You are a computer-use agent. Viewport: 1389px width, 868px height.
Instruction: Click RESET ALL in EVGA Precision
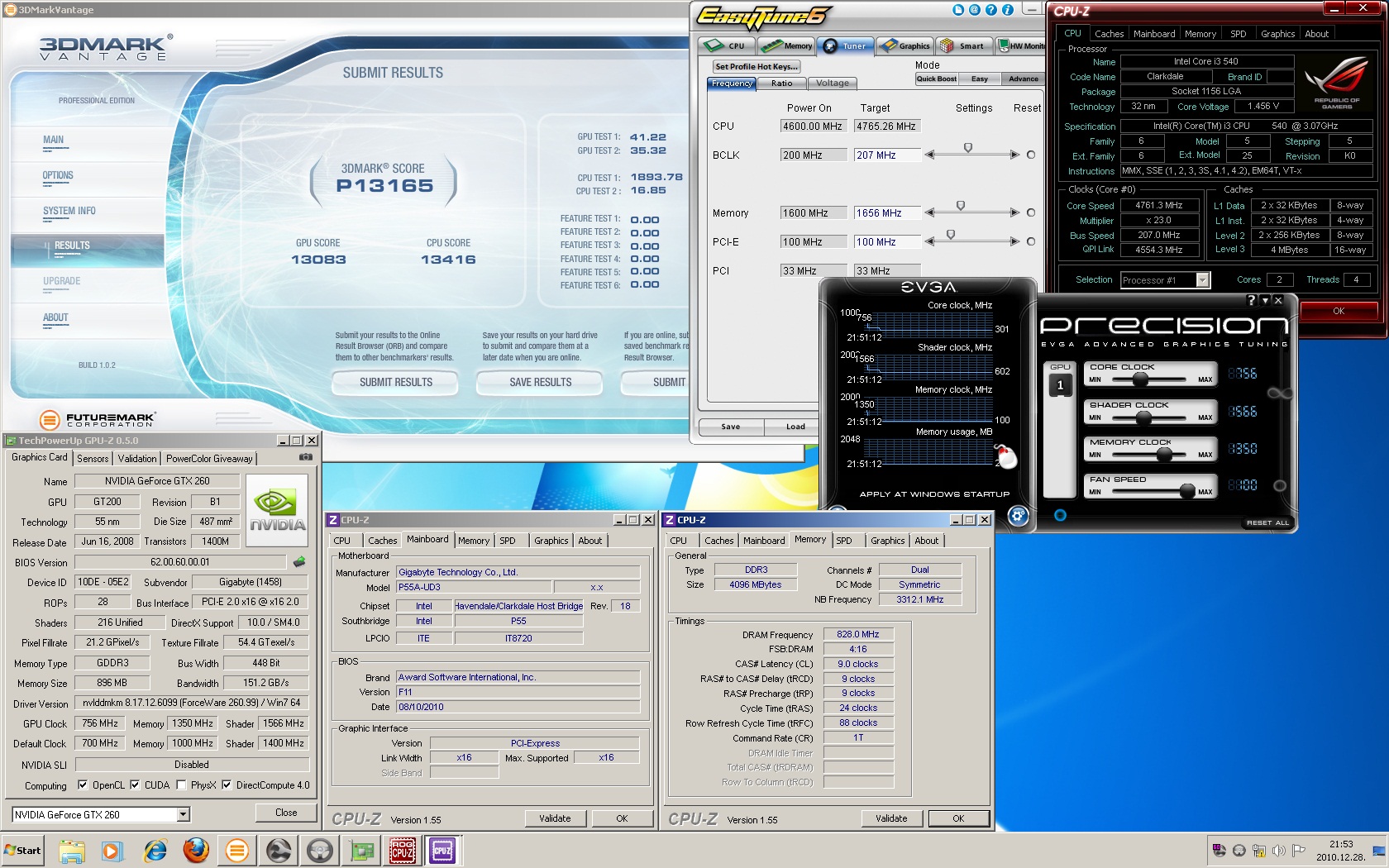point(1267,522)
